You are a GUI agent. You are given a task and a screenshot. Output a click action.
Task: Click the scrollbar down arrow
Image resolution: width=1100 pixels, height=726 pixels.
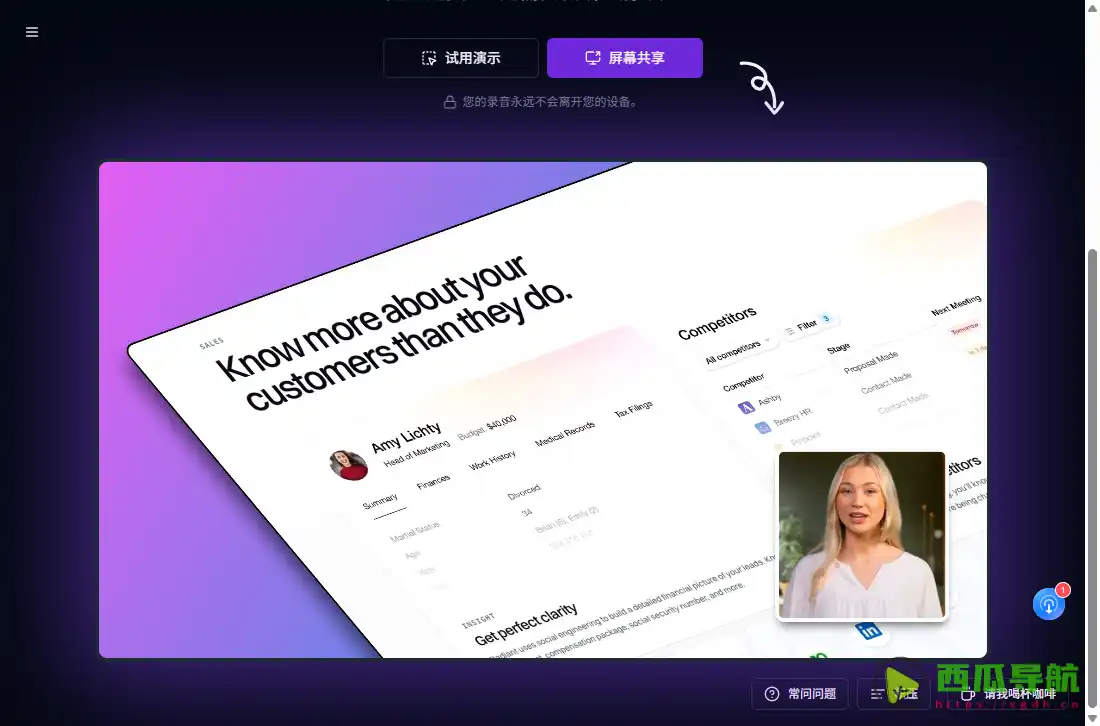pos(1092,718)
